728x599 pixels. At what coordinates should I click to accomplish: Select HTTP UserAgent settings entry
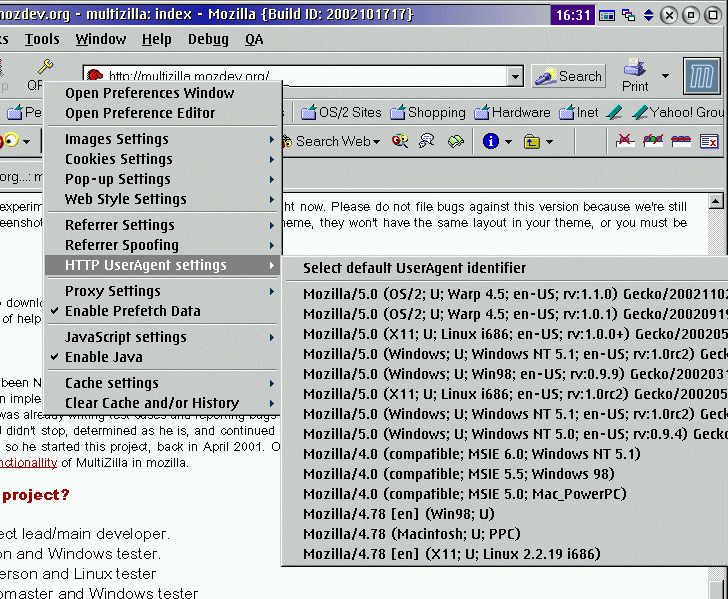[163, 265]
